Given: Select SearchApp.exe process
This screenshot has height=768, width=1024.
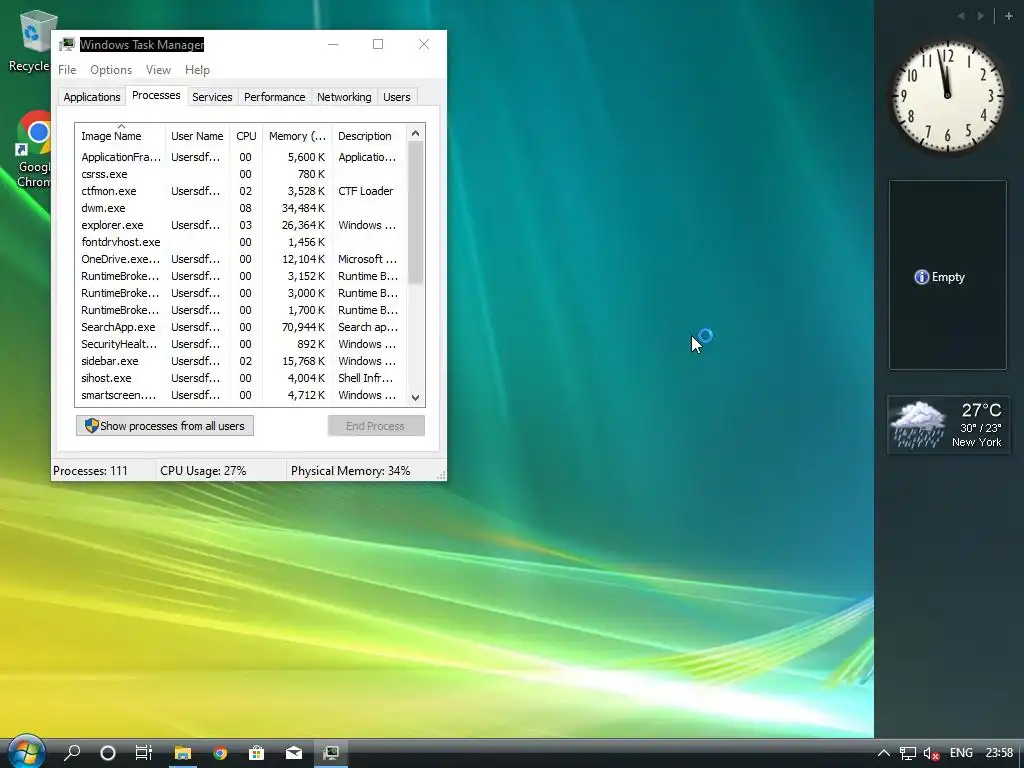Looking at the screenshot, I should 240,327.
